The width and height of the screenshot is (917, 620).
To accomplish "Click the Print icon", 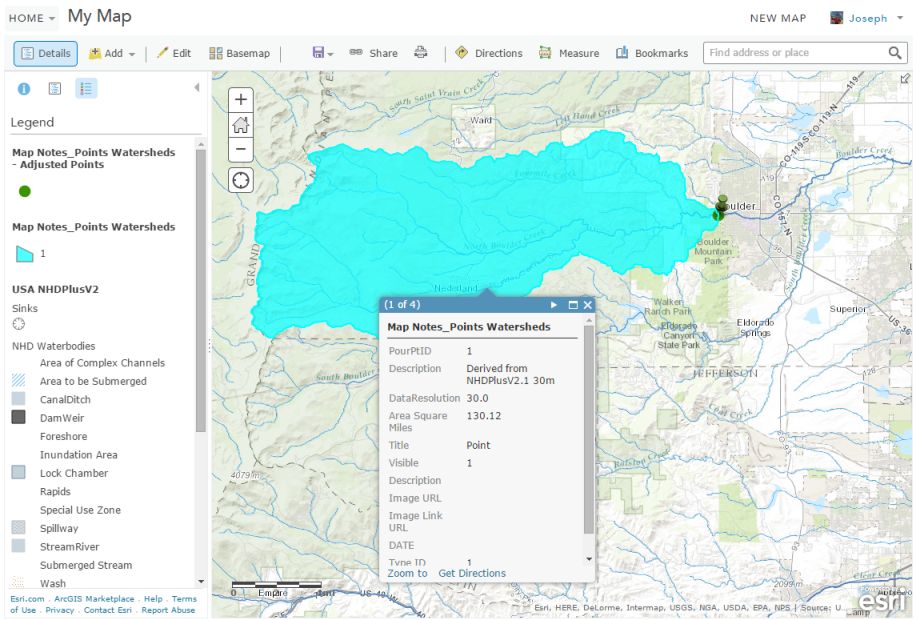I will pos(420,53).
